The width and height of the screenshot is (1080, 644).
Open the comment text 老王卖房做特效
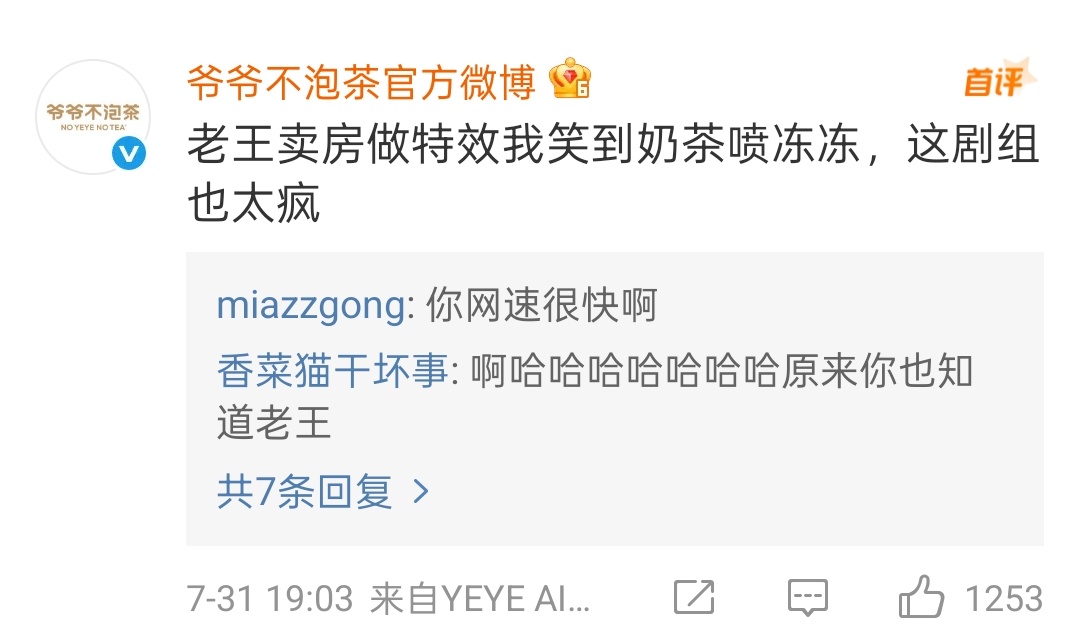pos(344,145)
